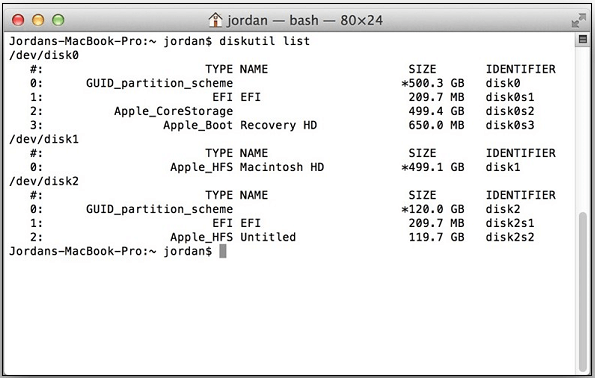The width and height of the screenshot is (595, 378).
Task: Click identifier 'disk0s3'
Action: click(510, 125)
